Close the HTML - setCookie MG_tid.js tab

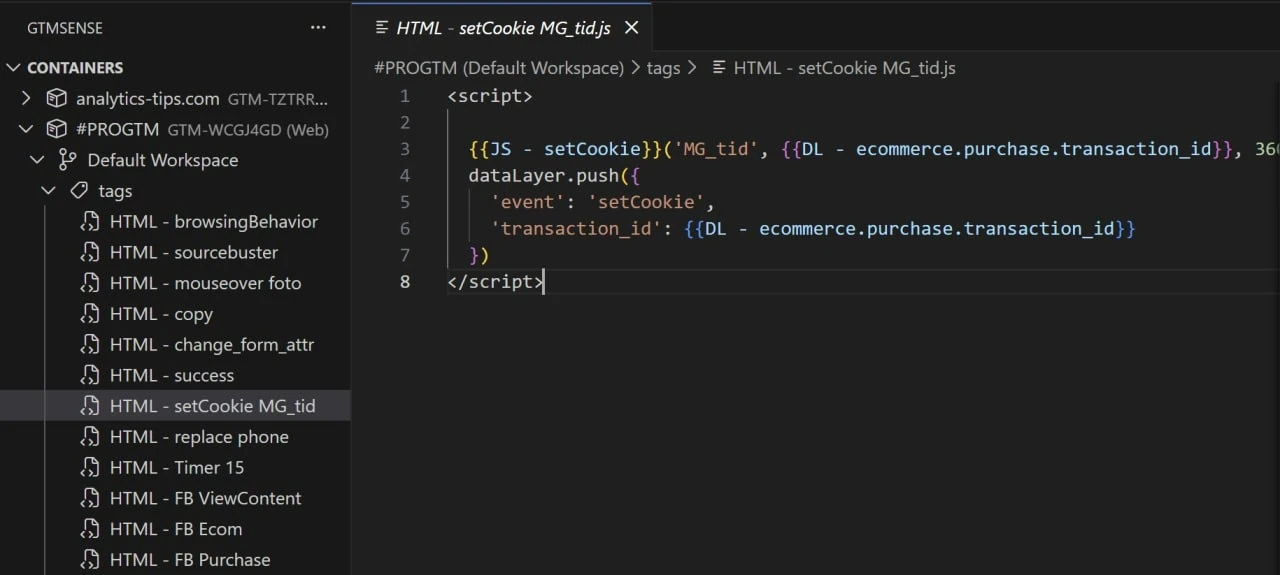pyautogui.click(x=631, y=28)
